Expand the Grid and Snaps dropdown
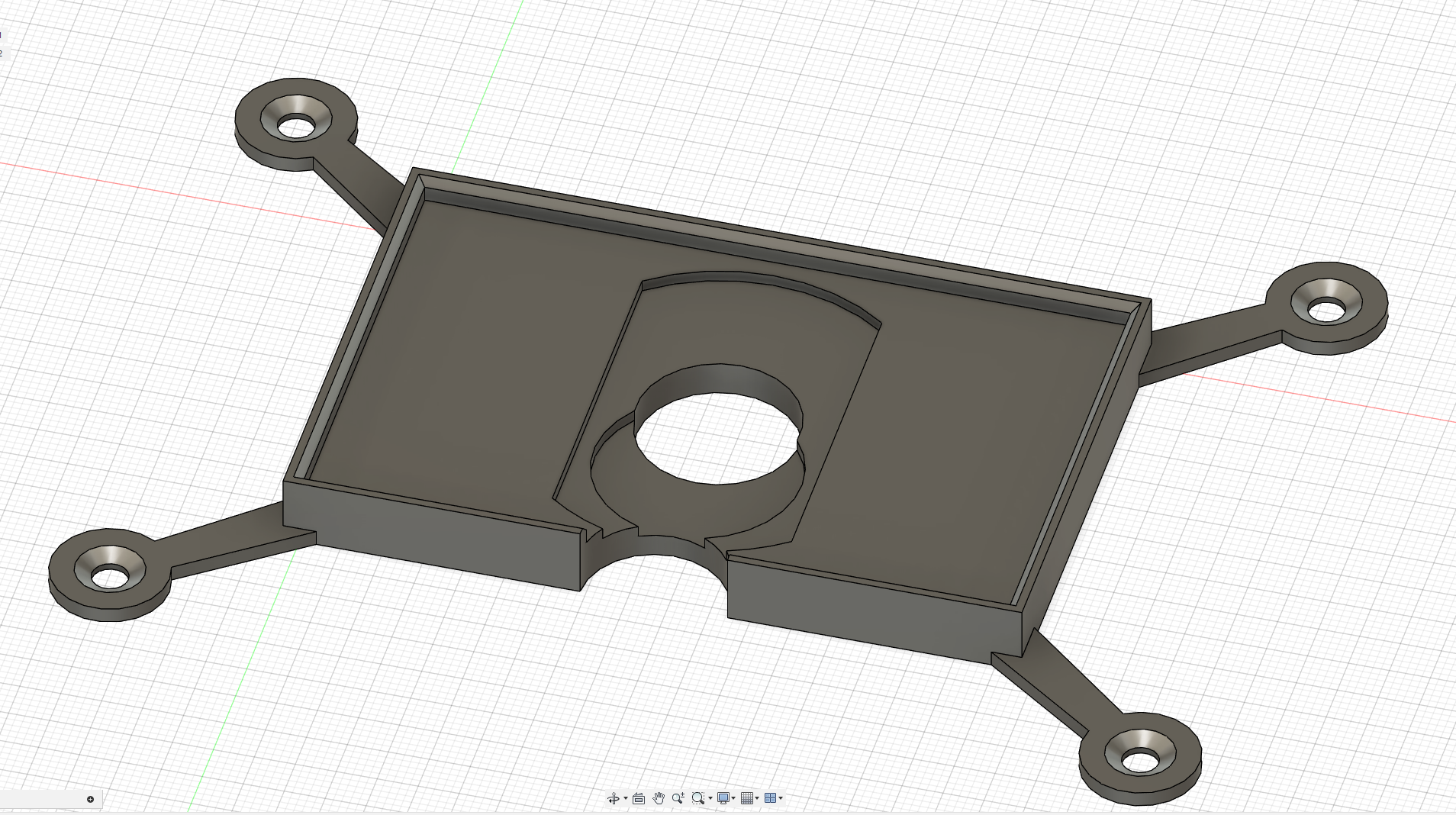The width and height of the screenshot is (1456, 815). pos(757,798)
